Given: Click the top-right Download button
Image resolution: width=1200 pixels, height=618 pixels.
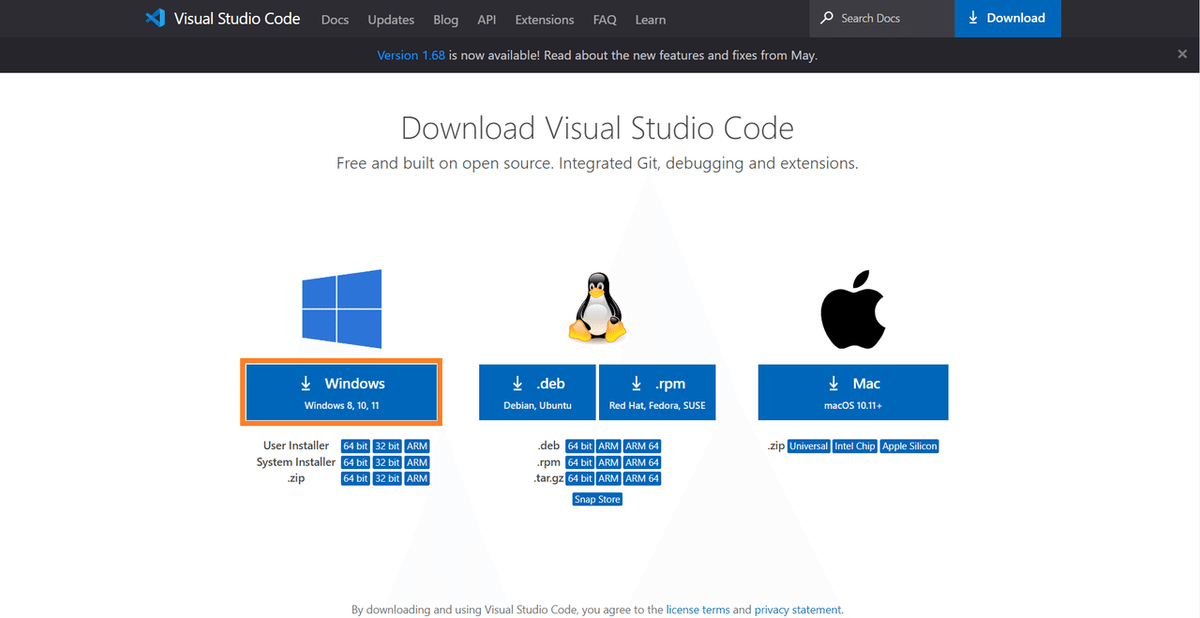Looking at the screenshot, I should (x=1008, y=18).
